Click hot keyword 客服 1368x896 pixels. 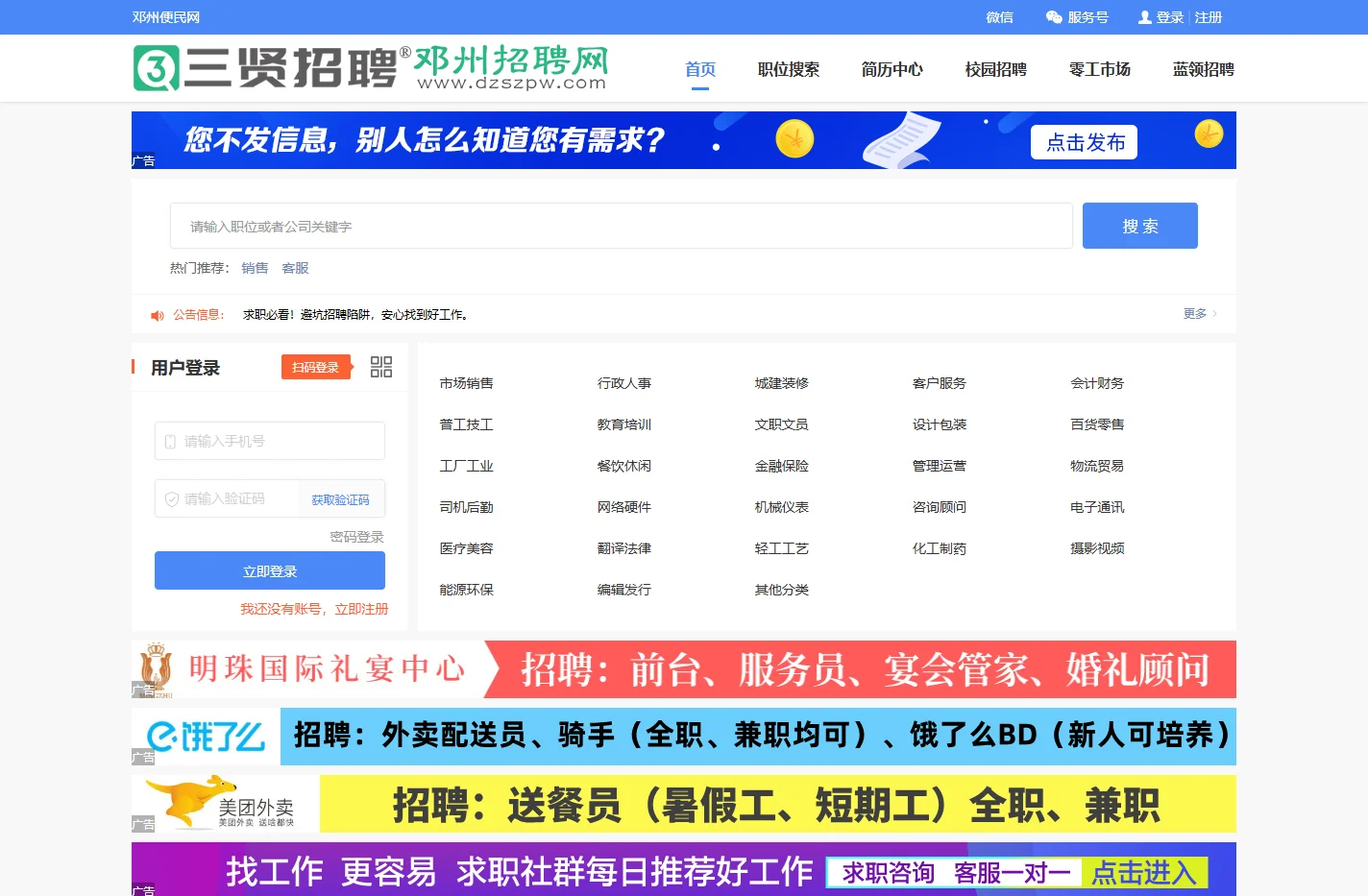[295, 268]
